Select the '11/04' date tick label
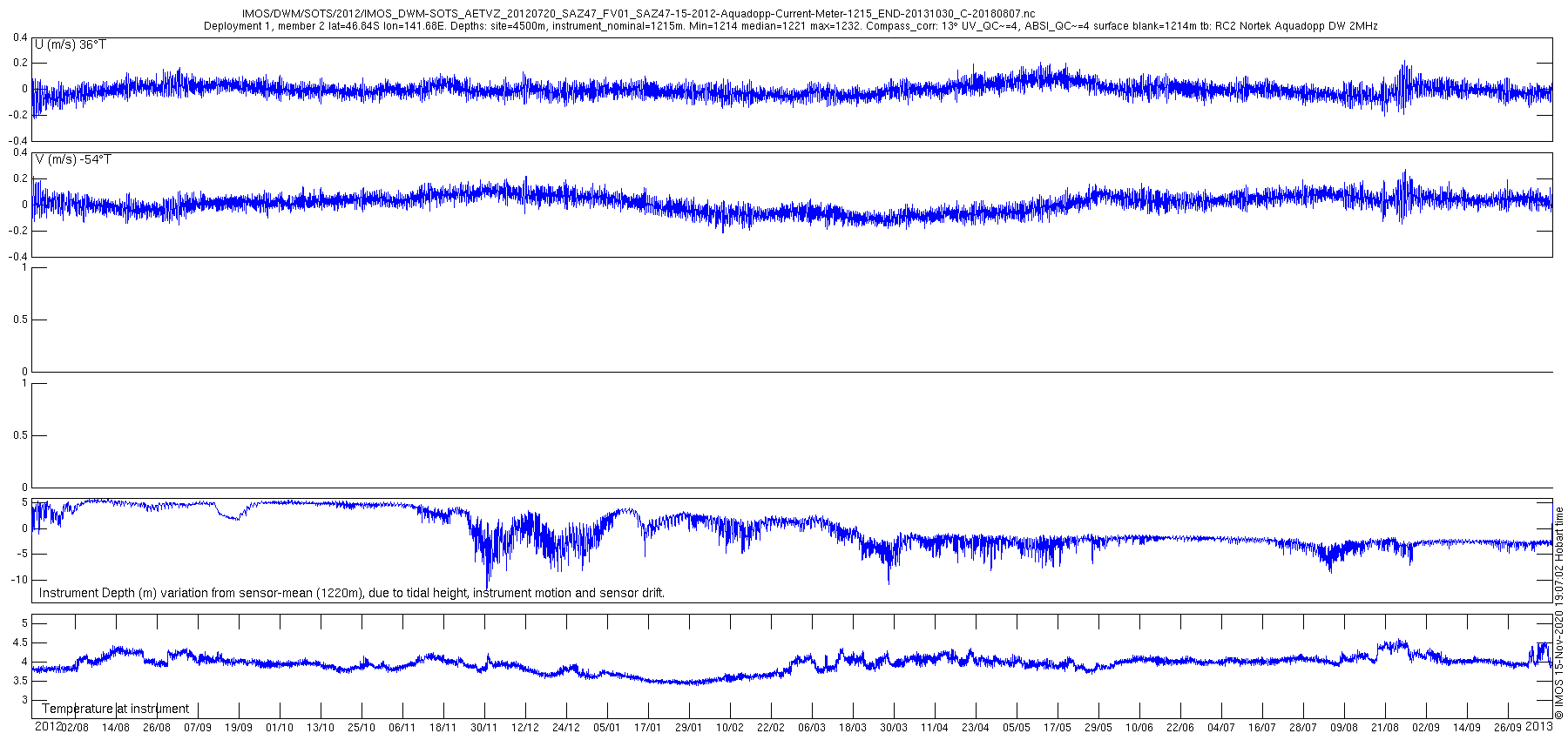The image size is (1568, 740). (x=935, y=728)
